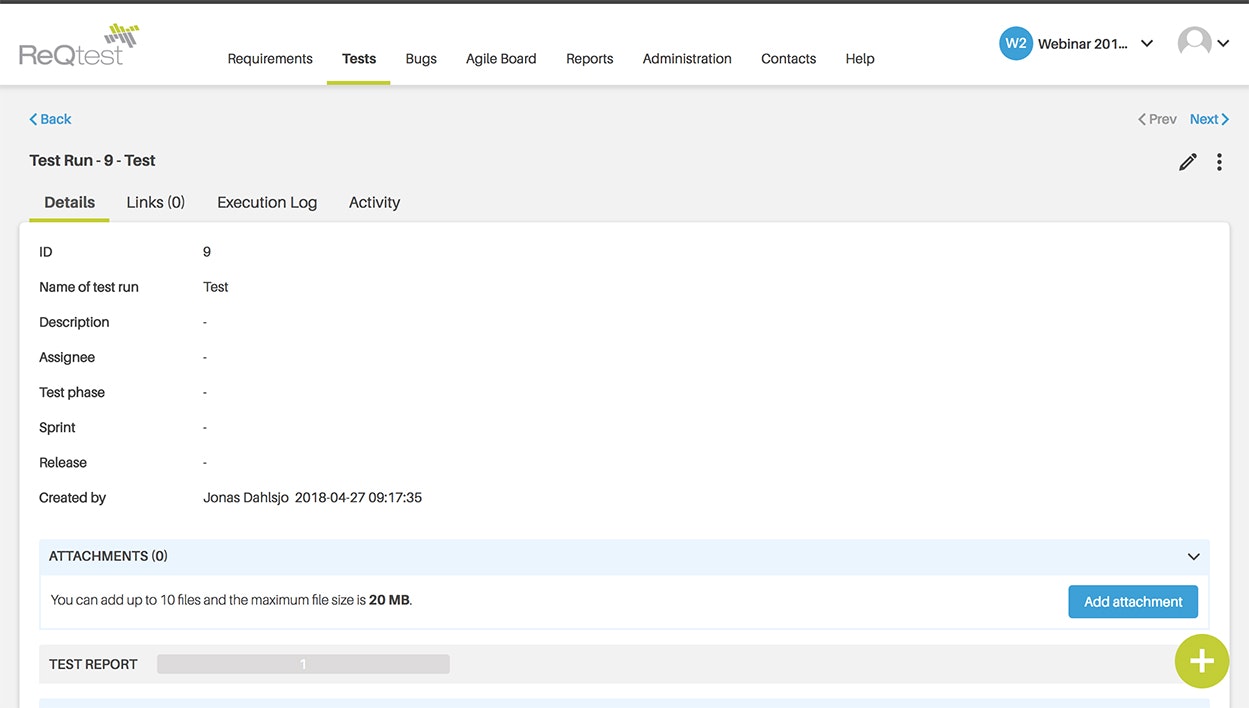Expand the Webinar project dropdown arrow
1249x708 pixels.
pos(1147,44)
